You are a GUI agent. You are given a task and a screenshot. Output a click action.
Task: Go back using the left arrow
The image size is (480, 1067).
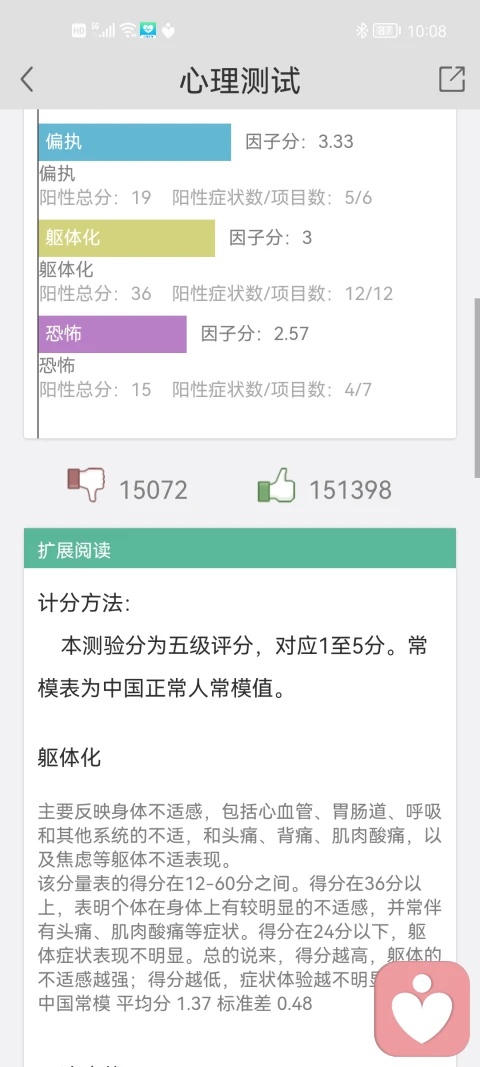point(27,80)
